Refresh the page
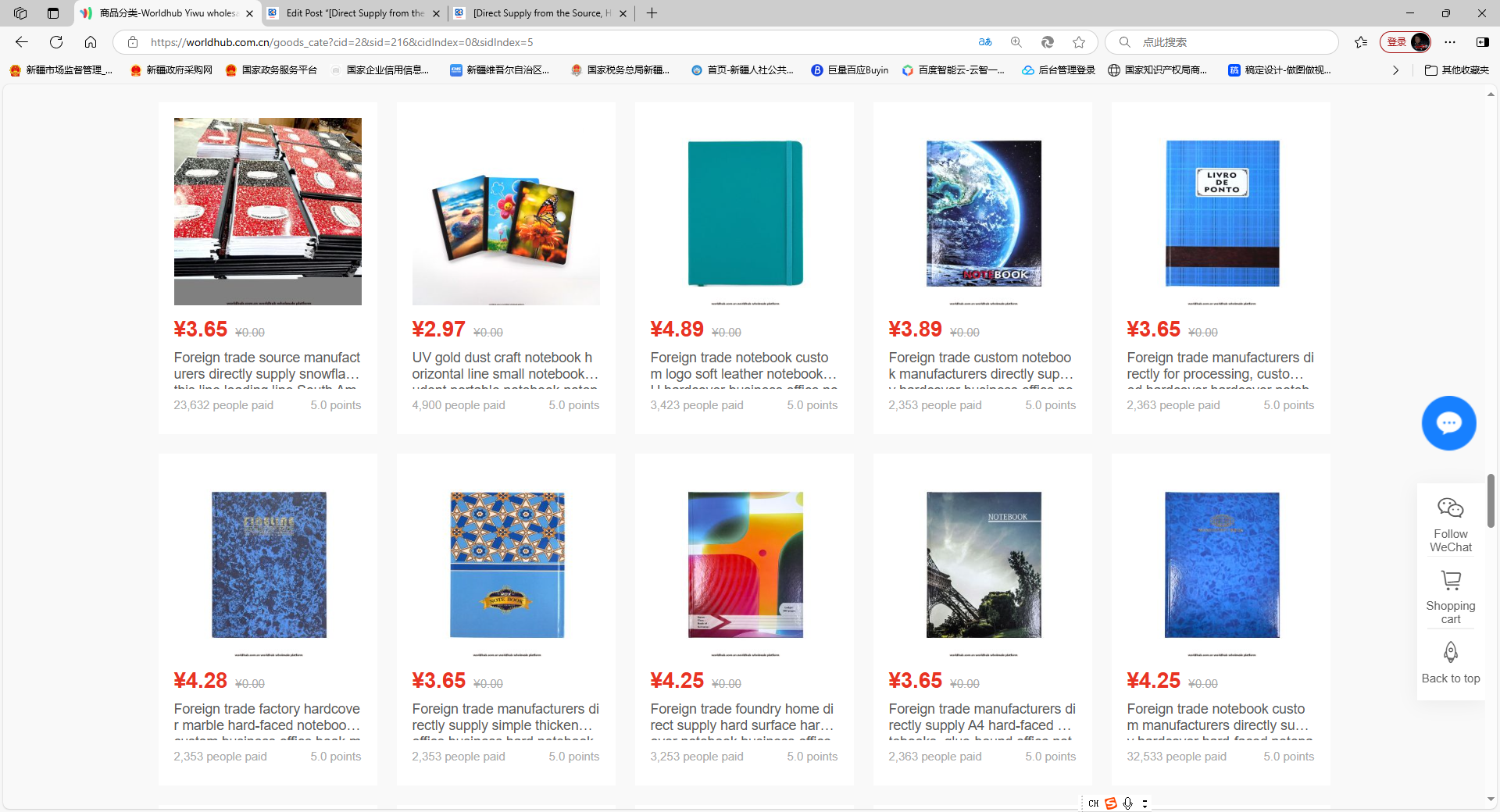 [x=56, y=42]
